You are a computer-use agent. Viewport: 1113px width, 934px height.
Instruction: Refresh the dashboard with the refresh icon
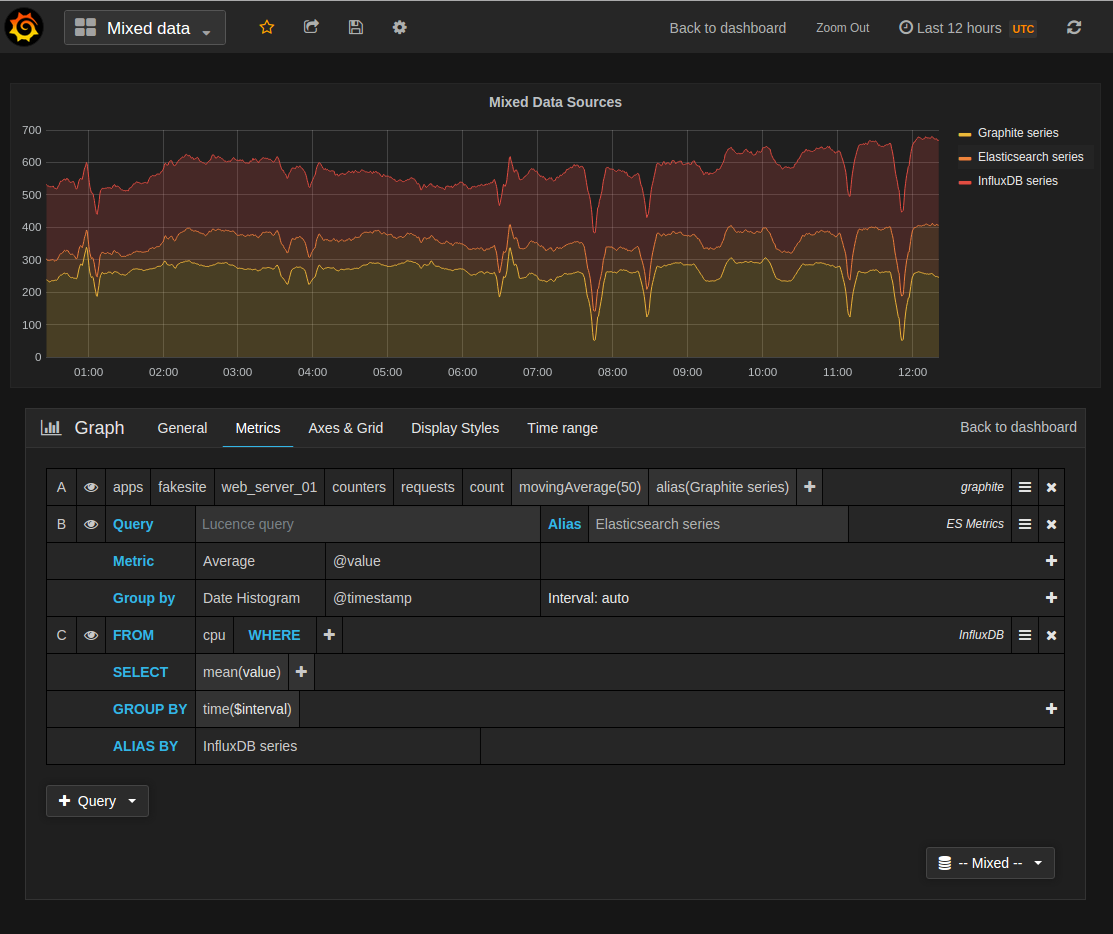click(1074, 27)
